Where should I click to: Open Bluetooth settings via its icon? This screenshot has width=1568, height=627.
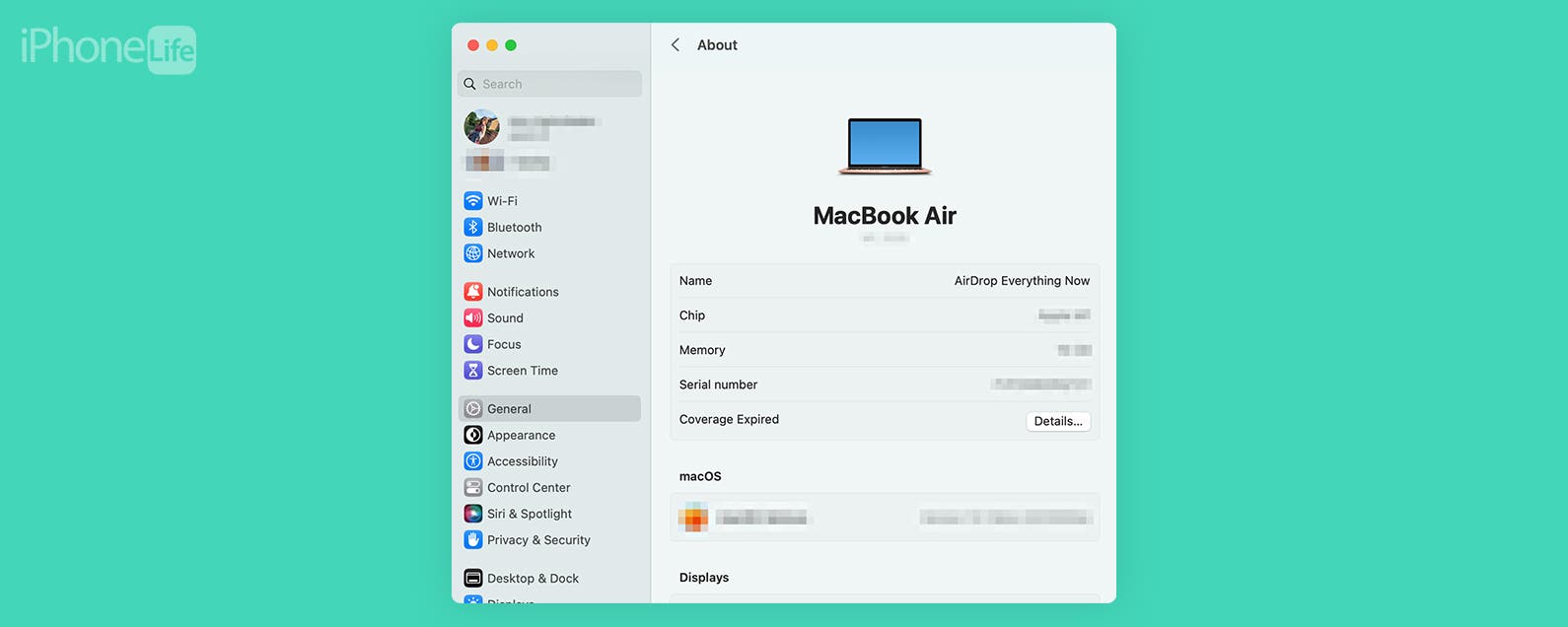[473, 228]
